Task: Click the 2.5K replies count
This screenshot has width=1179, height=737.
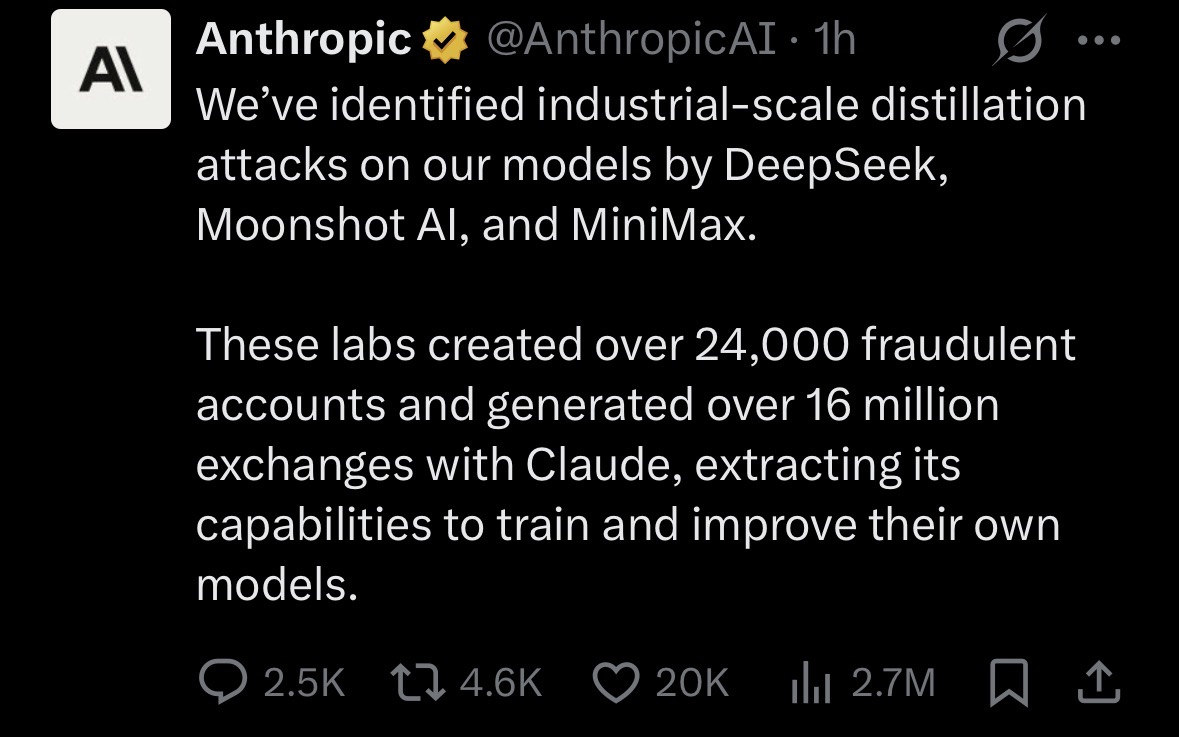Action: click(304, 682)
